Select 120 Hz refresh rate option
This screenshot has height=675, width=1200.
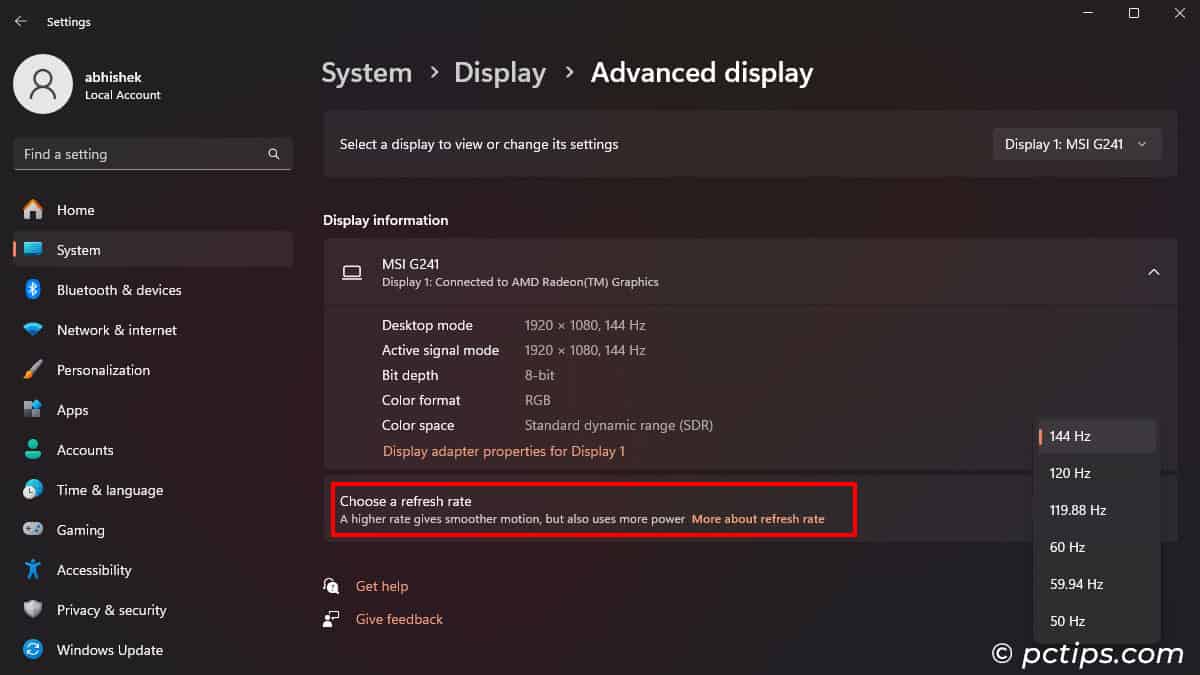coord(1070,473)
